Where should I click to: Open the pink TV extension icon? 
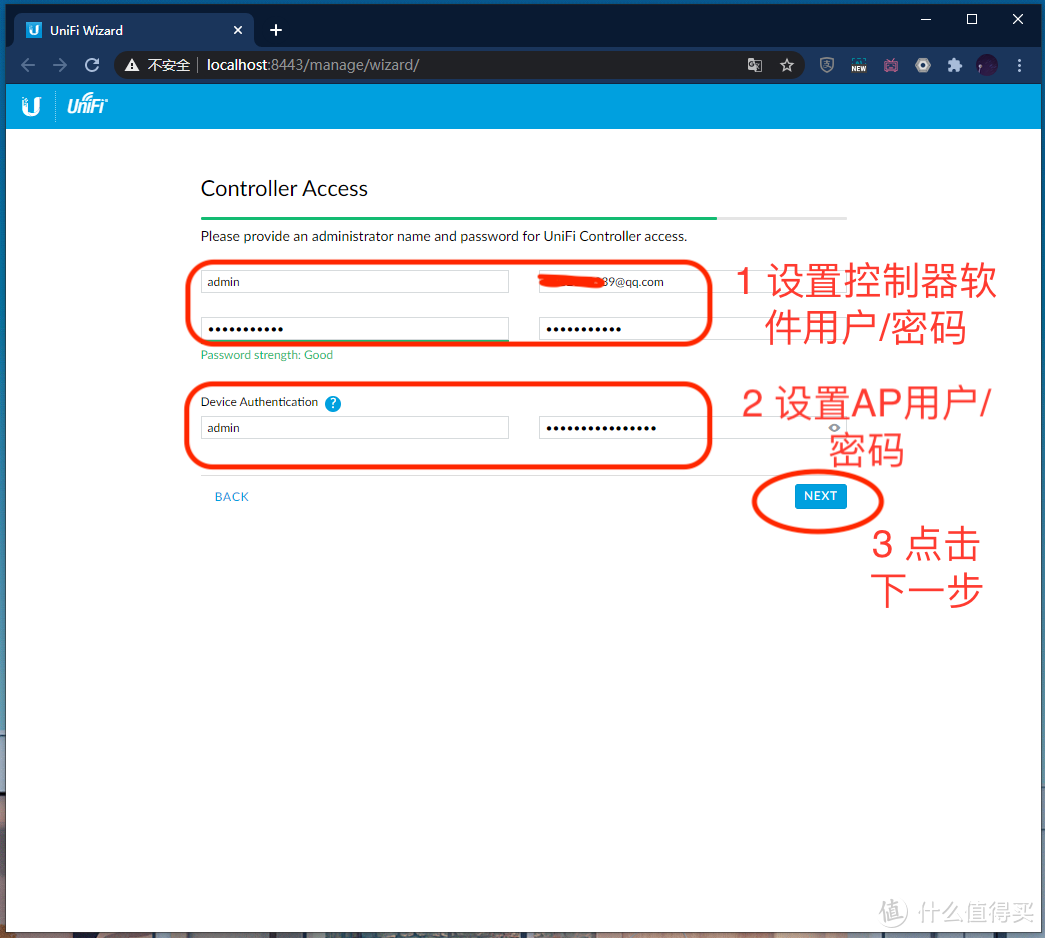[891, 65]
